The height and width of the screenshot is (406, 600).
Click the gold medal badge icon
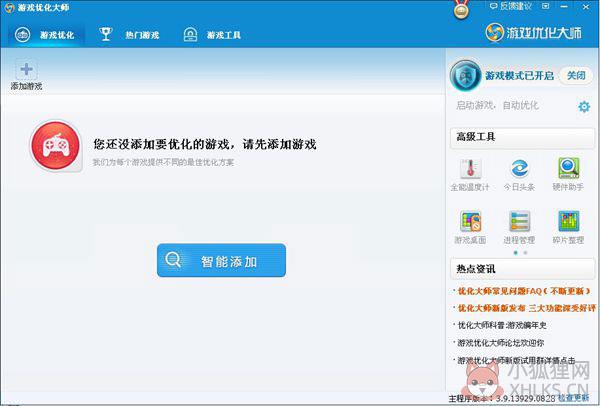[461, 10]
